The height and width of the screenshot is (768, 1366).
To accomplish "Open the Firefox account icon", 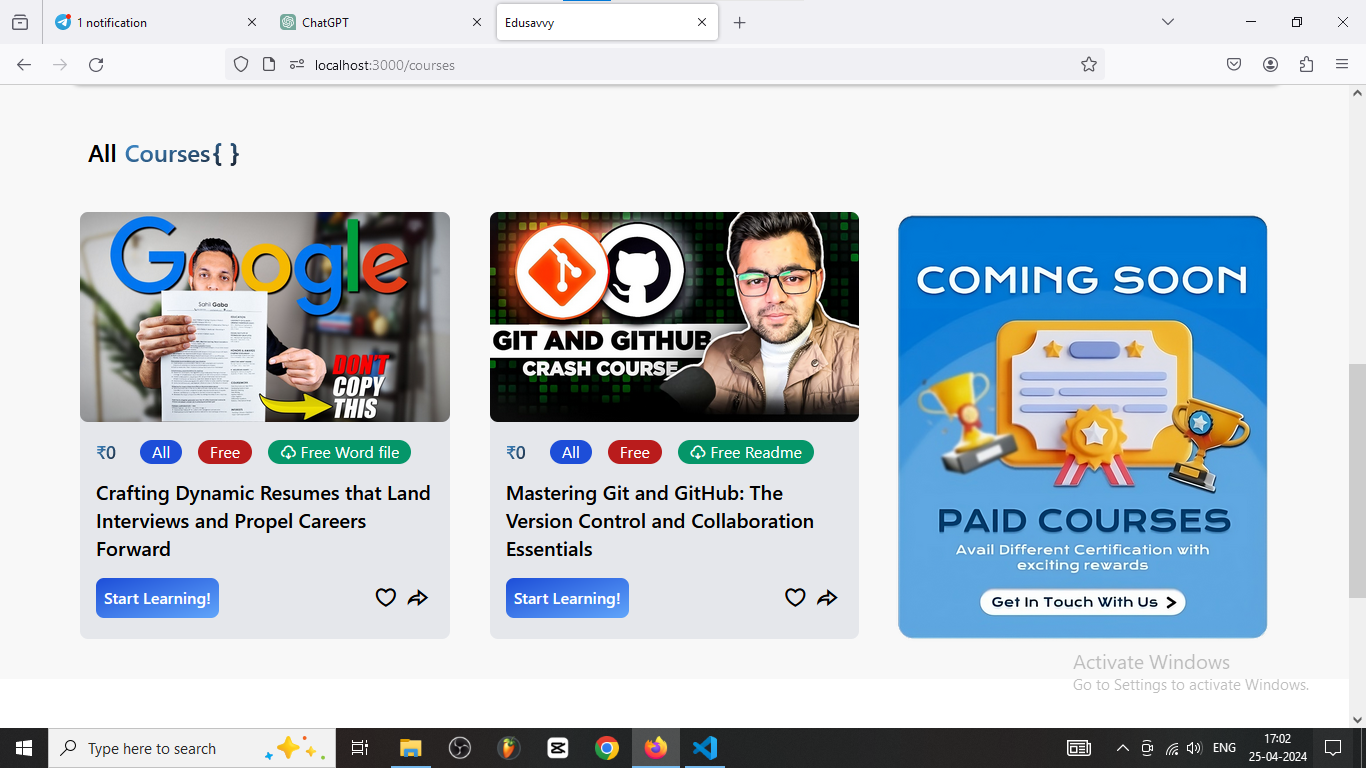I will 1270,64.
